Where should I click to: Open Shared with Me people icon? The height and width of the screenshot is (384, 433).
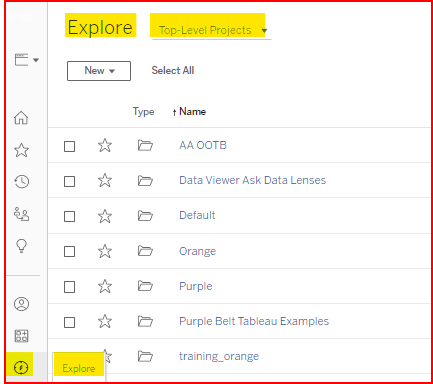pos(21,214)
